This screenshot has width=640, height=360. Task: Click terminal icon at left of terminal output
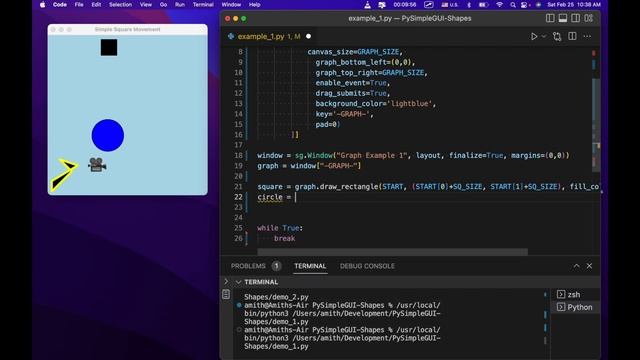point(226,294)
